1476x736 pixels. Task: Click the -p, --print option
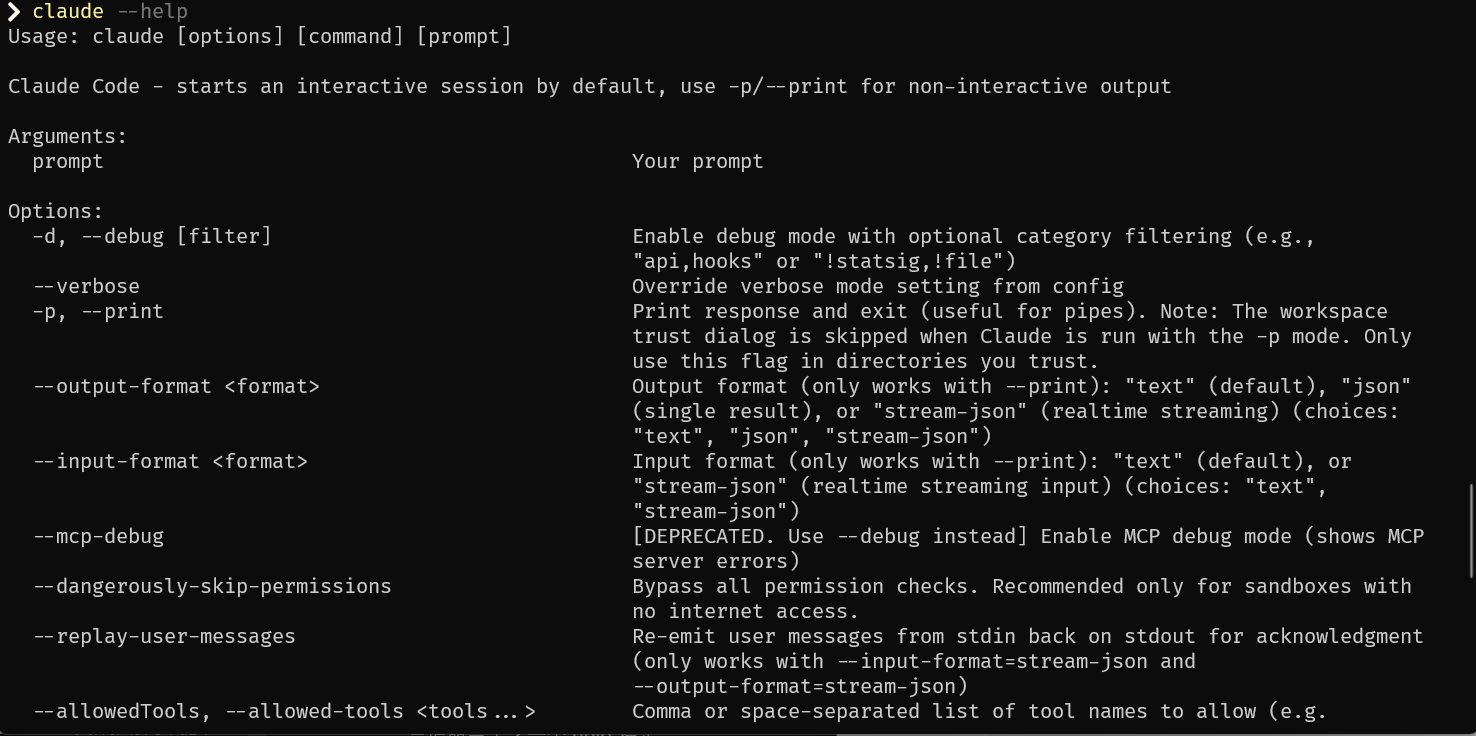click(98, 312)
